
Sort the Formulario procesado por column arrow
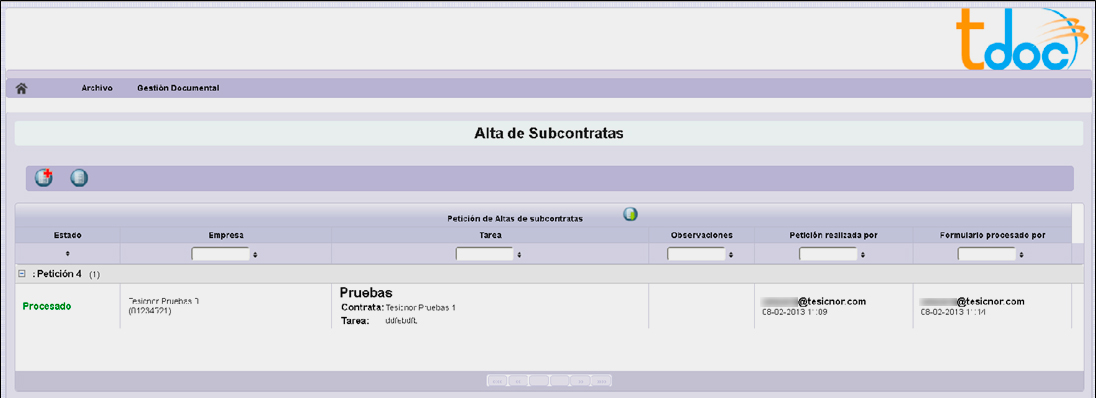[x=1021, y=255]
